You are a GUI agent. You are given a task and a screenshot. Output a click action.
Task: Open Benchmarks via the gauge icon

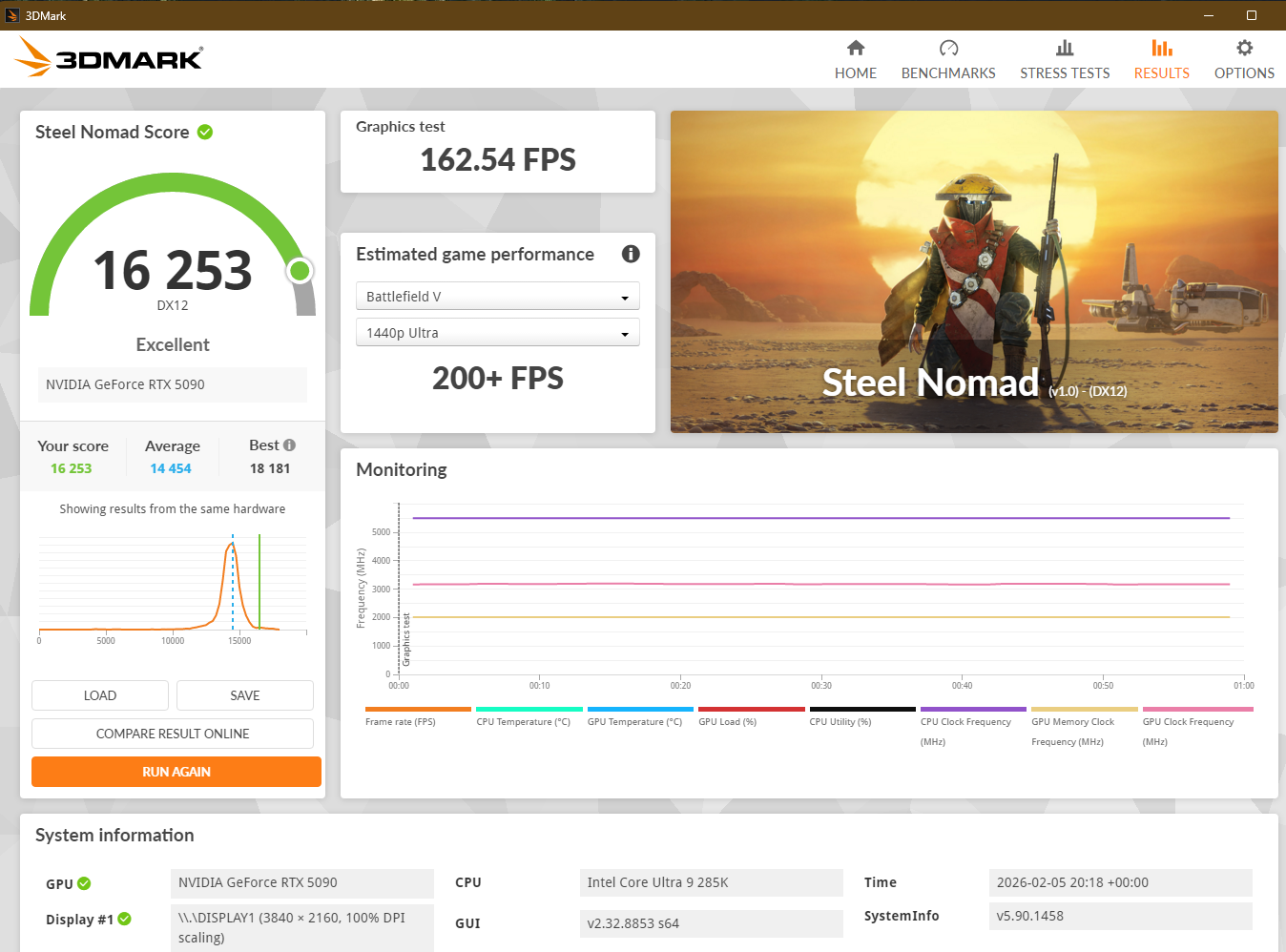(x=948, y=48)
